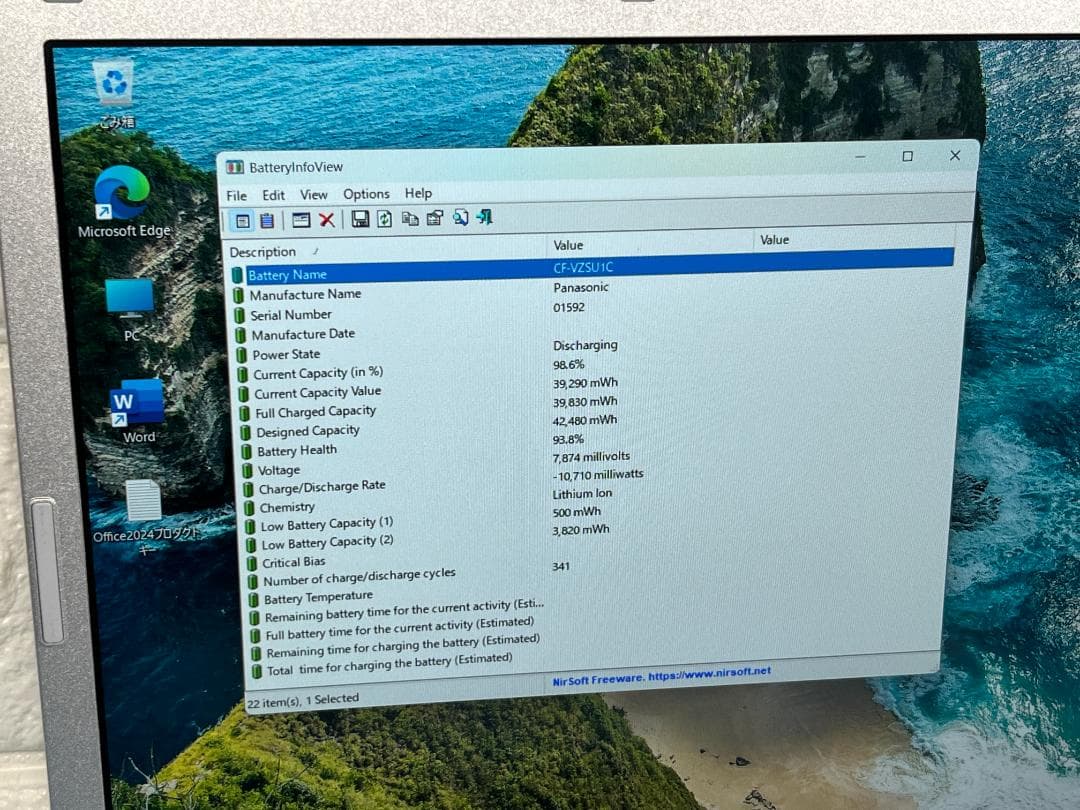Copy selected items using the toolbar copy icon
This screenshot has width=1080, height=810.
410,219
